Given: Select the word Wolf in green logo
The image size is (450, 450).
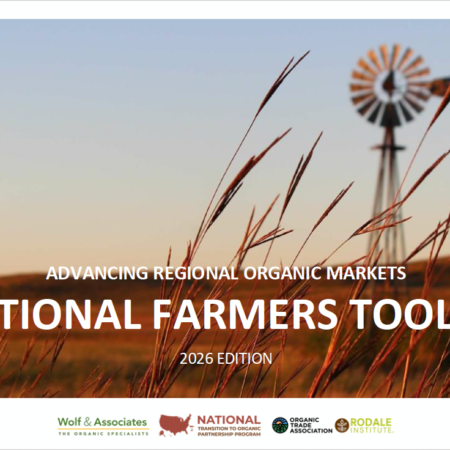Looking at the screenshot, I should pos(70,422).
